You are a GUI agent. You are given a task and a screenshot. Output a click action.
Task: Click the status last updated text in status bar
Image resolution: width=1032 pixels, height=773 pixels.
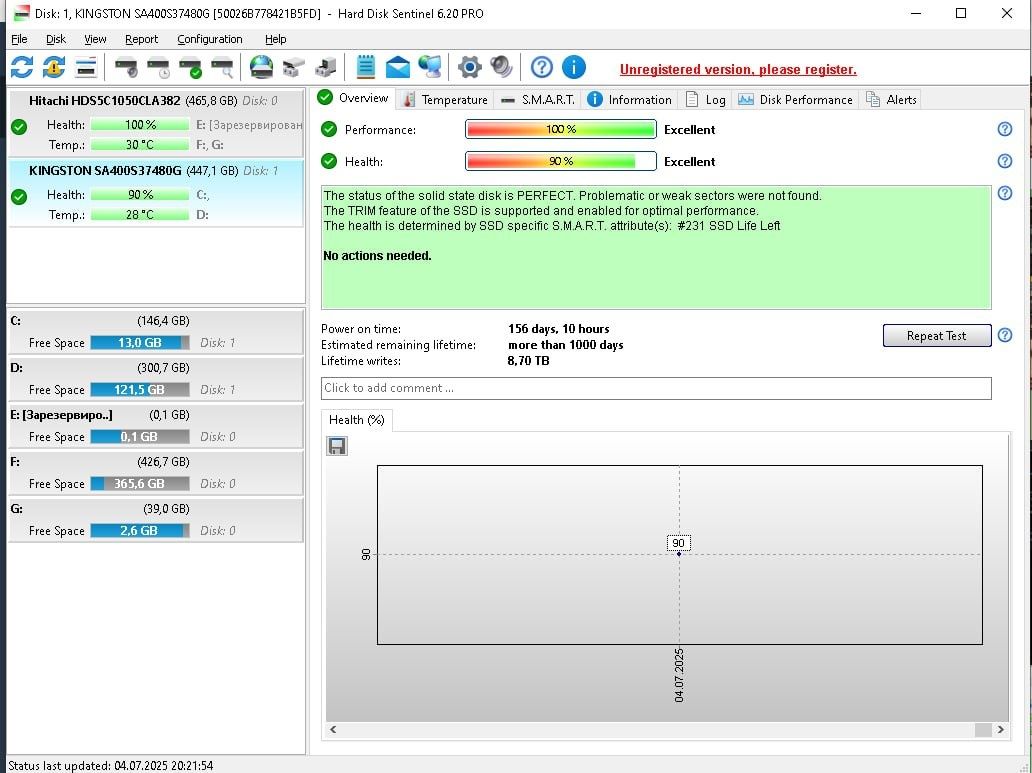pyautogui.click(x=111, y=766)
